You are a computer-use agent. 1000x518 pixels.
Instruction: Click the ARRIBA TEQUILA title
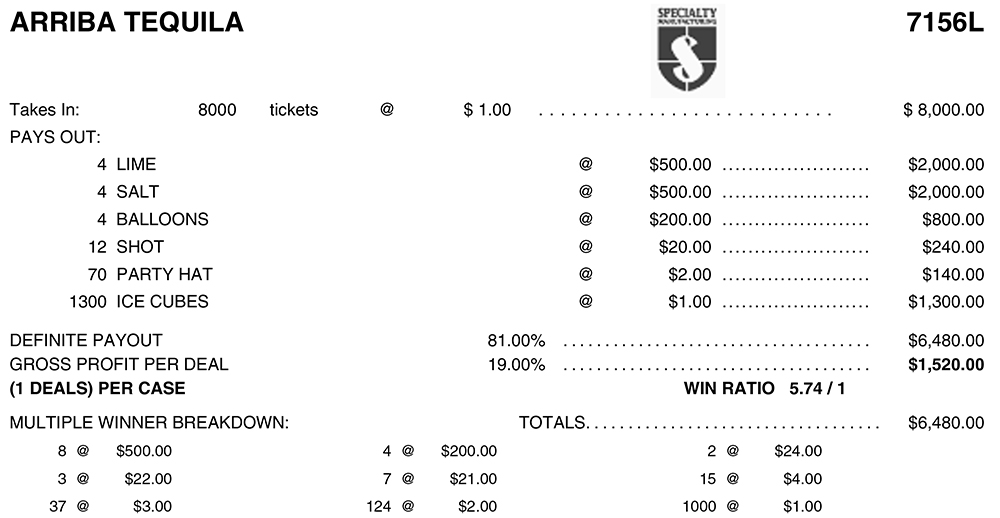(126, 22)
